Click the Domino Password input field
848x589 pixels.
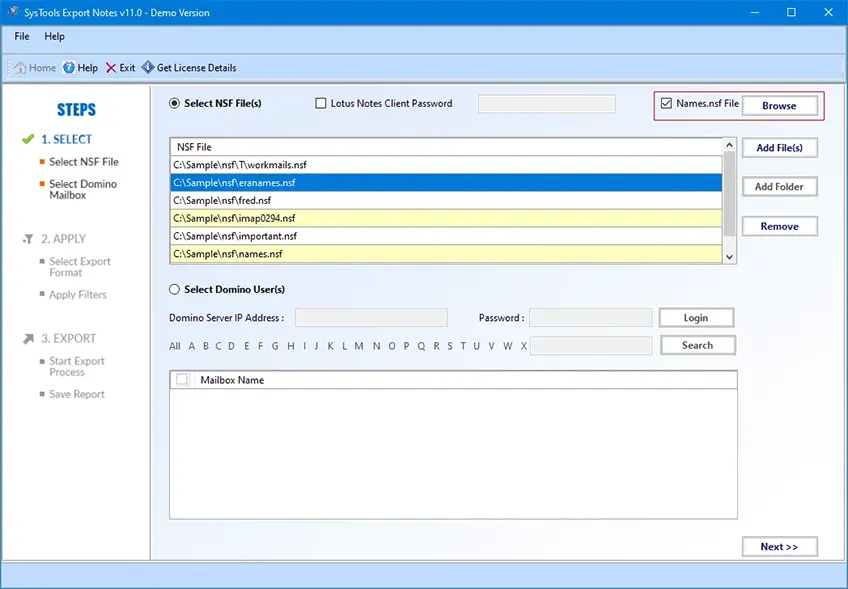(590, 317)
